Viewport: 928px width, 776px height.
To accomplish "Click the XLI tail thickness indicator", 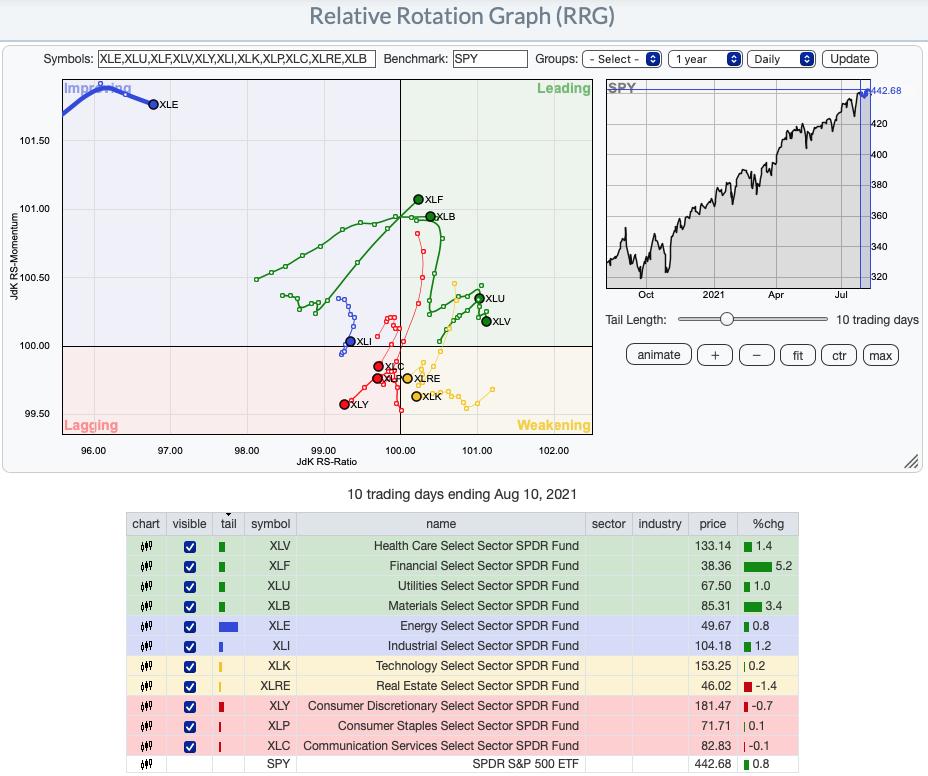I will [221, 647].
